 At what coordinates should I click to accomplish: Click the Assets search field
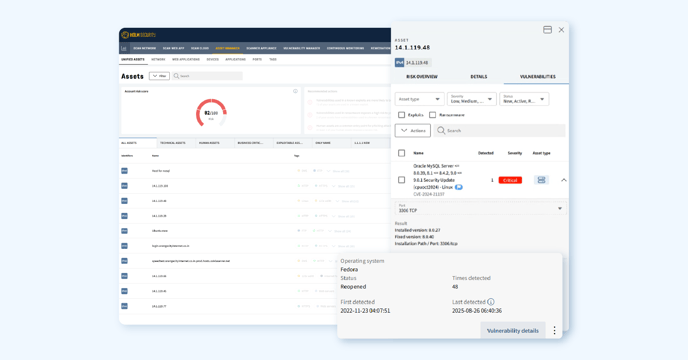(207, 76)
